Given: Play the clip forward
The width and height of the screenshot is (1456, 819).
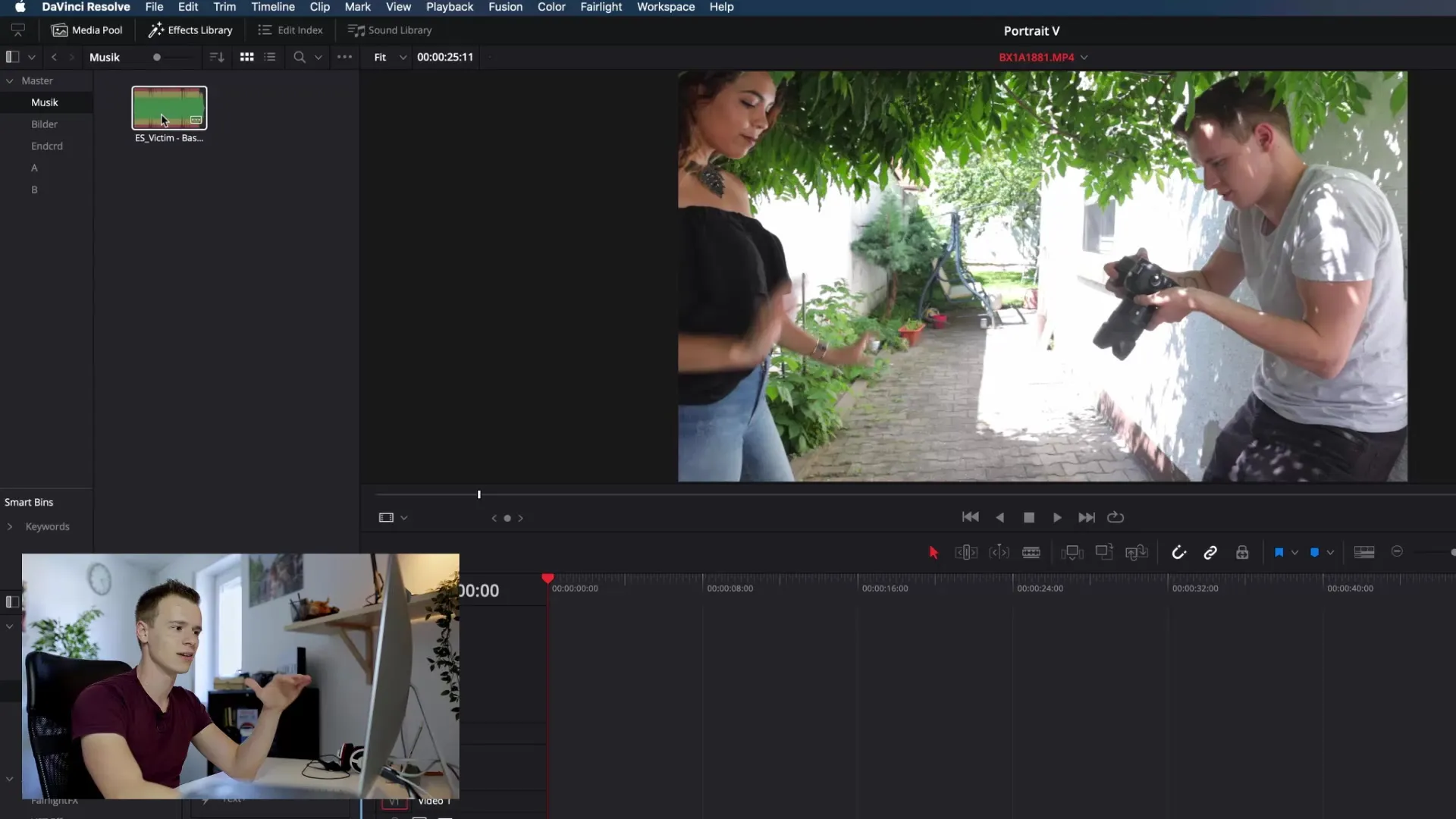Looking at the screenshot, I should coord(1057,517).
